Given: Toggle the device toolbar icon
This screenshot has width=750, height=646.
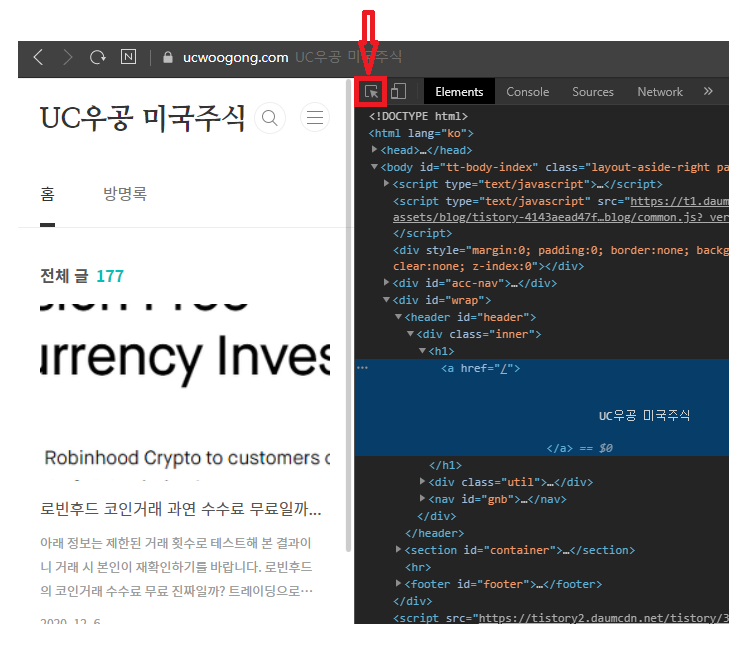Looking at the screenshot, I should point(398,91).
